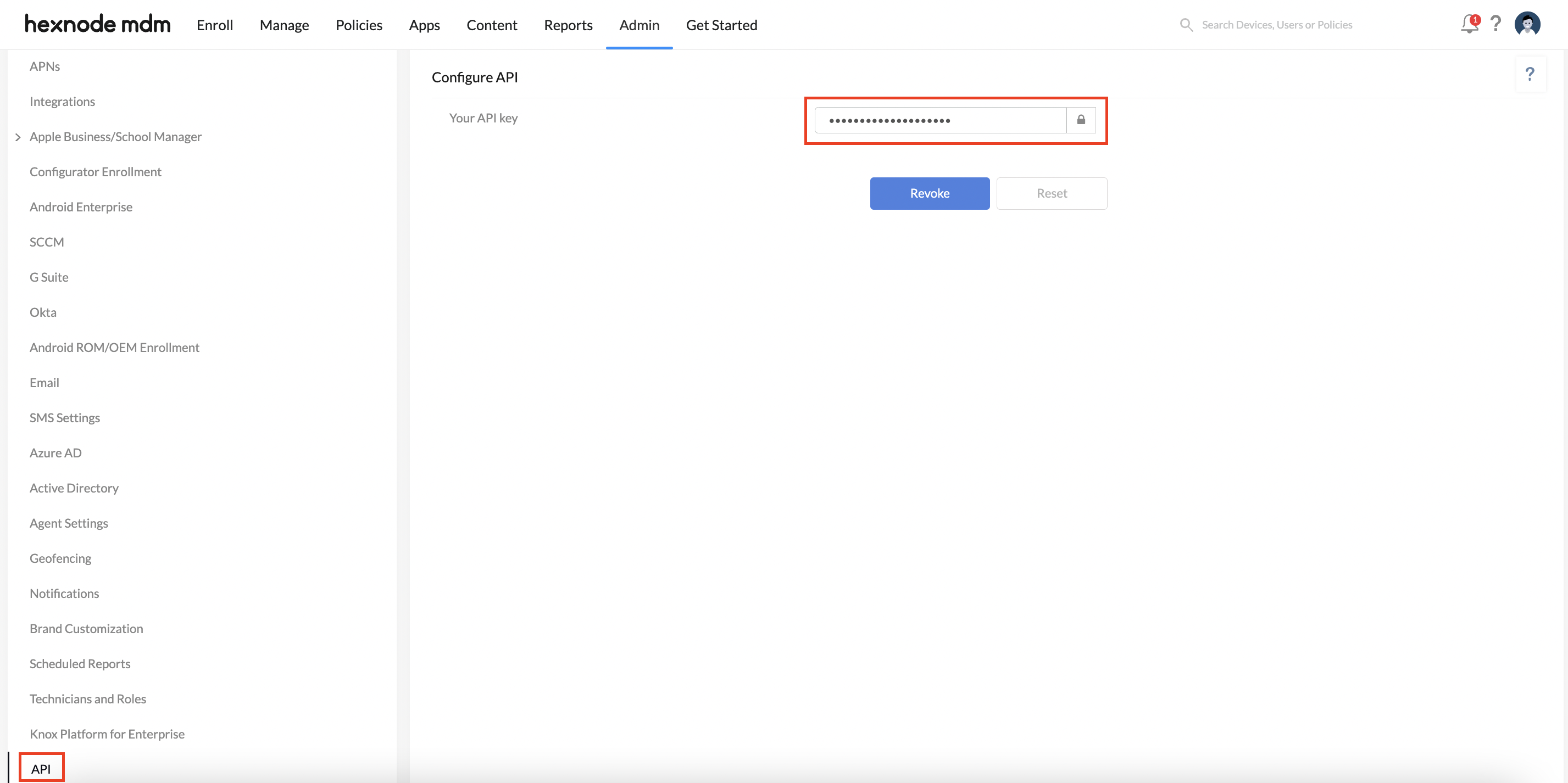Open G Suite settings
This screenshot has height=783, width=1568.
[x=49, y=277]
